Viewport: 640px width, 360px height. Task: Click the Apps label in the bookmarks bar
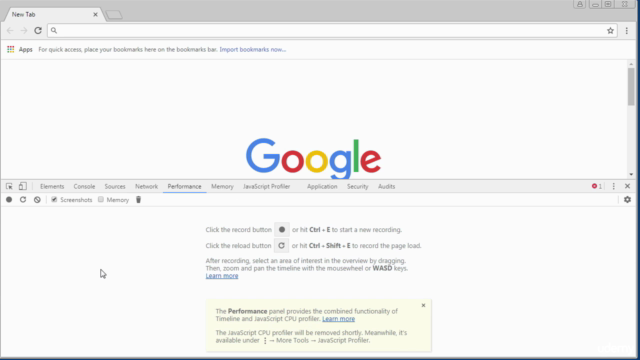coord(25,49)
